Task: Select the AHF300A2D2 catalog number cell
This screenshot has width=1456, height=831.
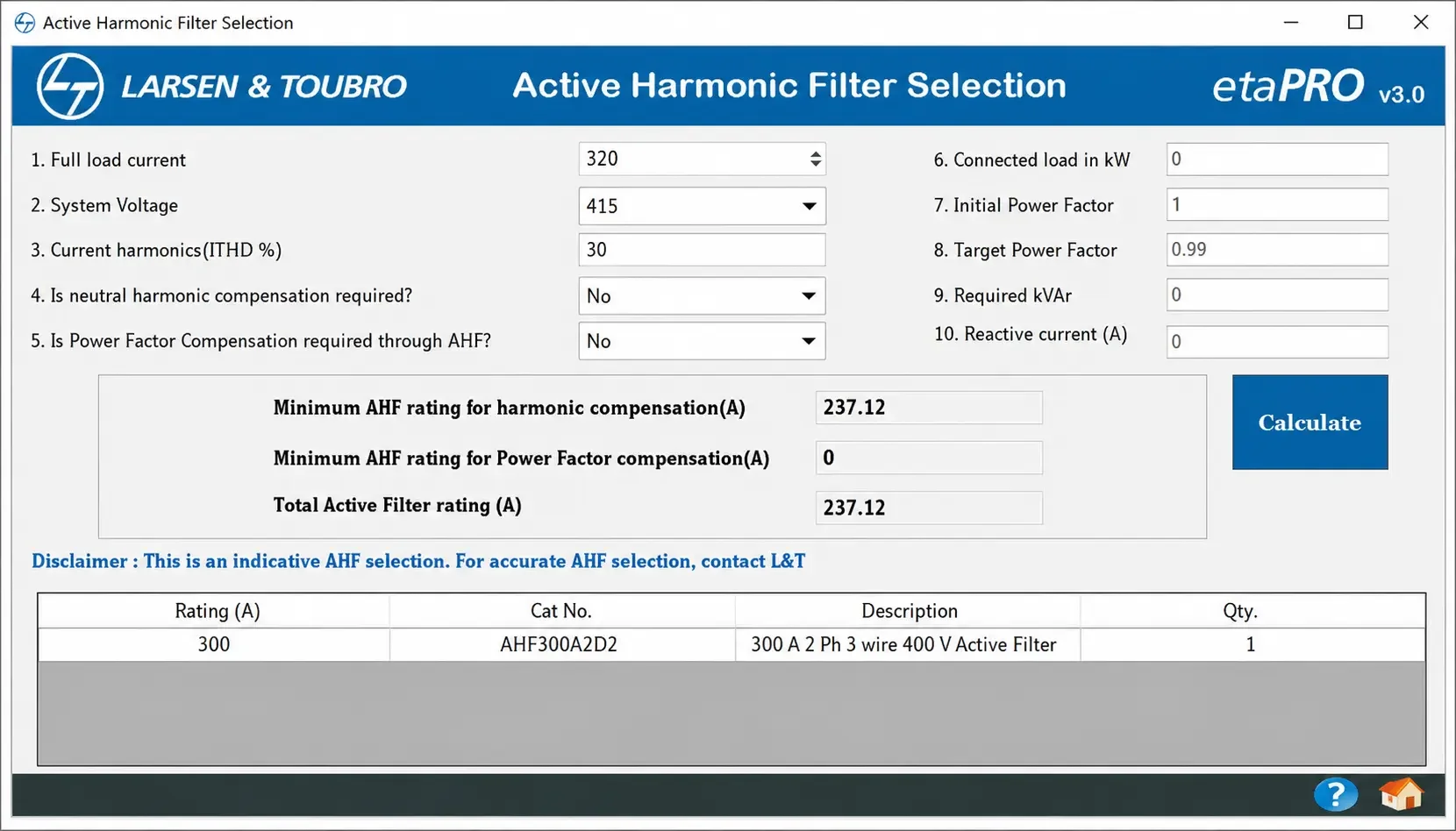Action: (x=561, y=644)
